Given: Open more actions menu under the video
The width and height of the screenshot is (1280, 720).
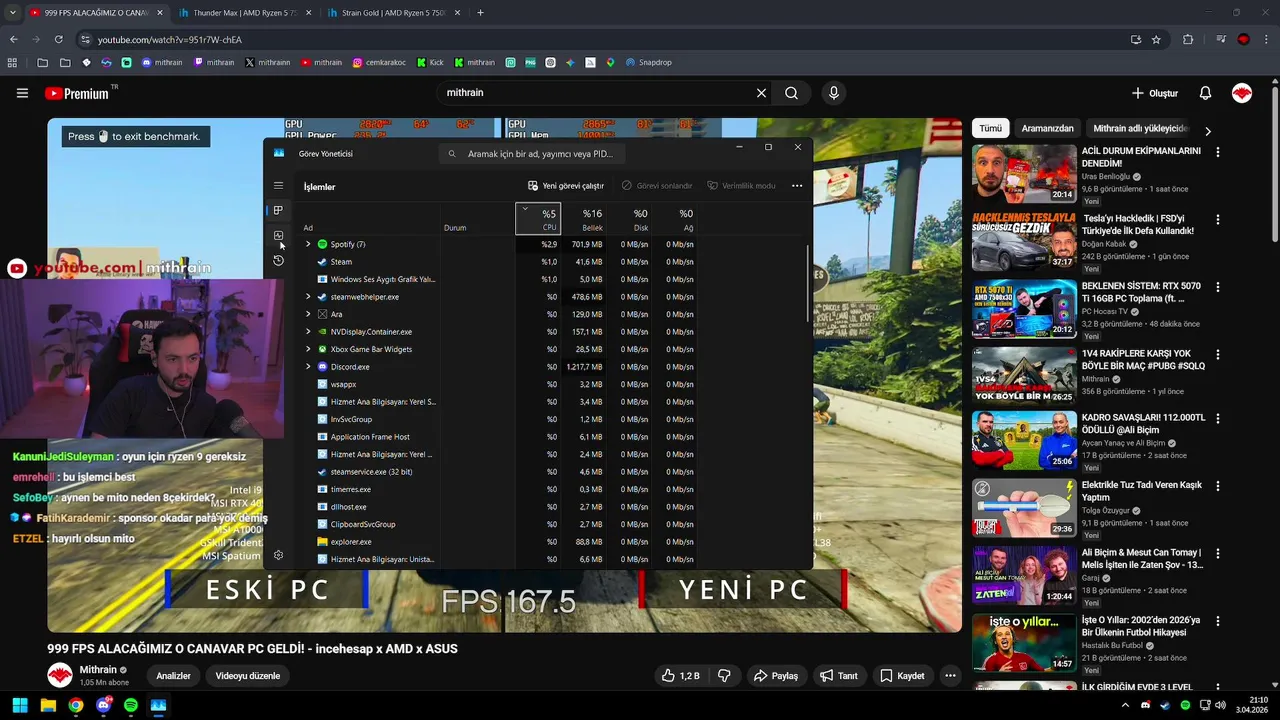Looking at the screenshot, I should (x=950, y=676).
